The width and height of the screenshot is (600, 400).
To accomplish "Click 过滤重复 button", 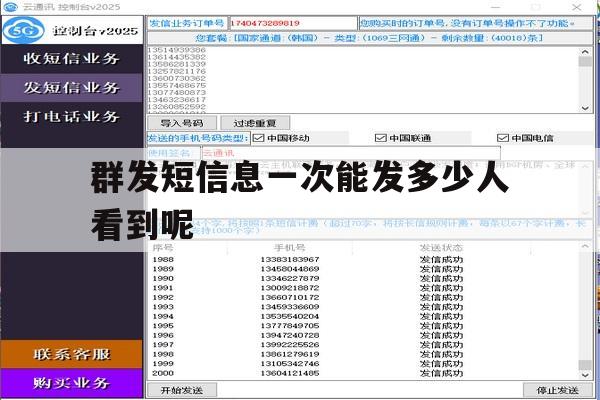I will tap(255, 123).
